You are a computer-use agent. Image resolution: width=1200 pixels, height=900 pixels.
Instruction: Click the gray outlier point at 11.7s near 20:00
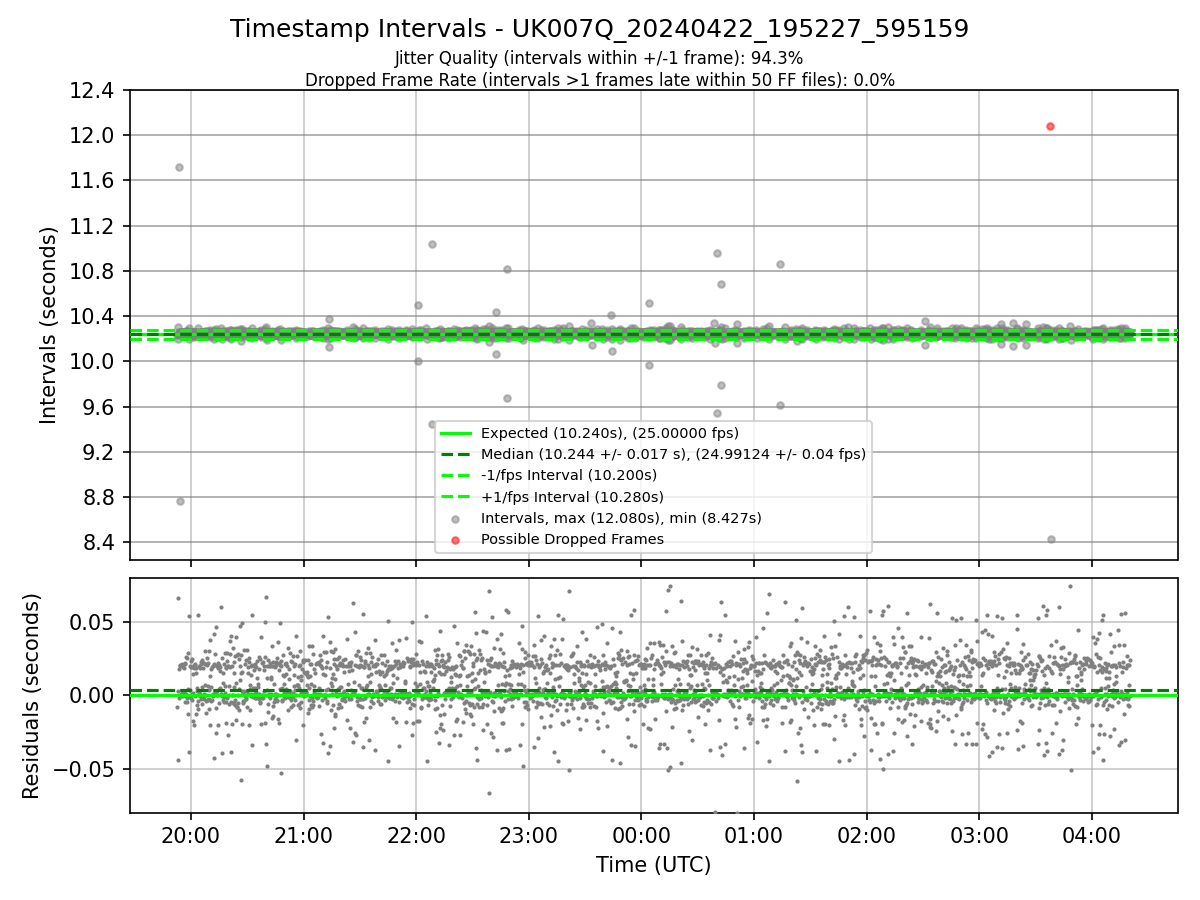click(179, 167)
